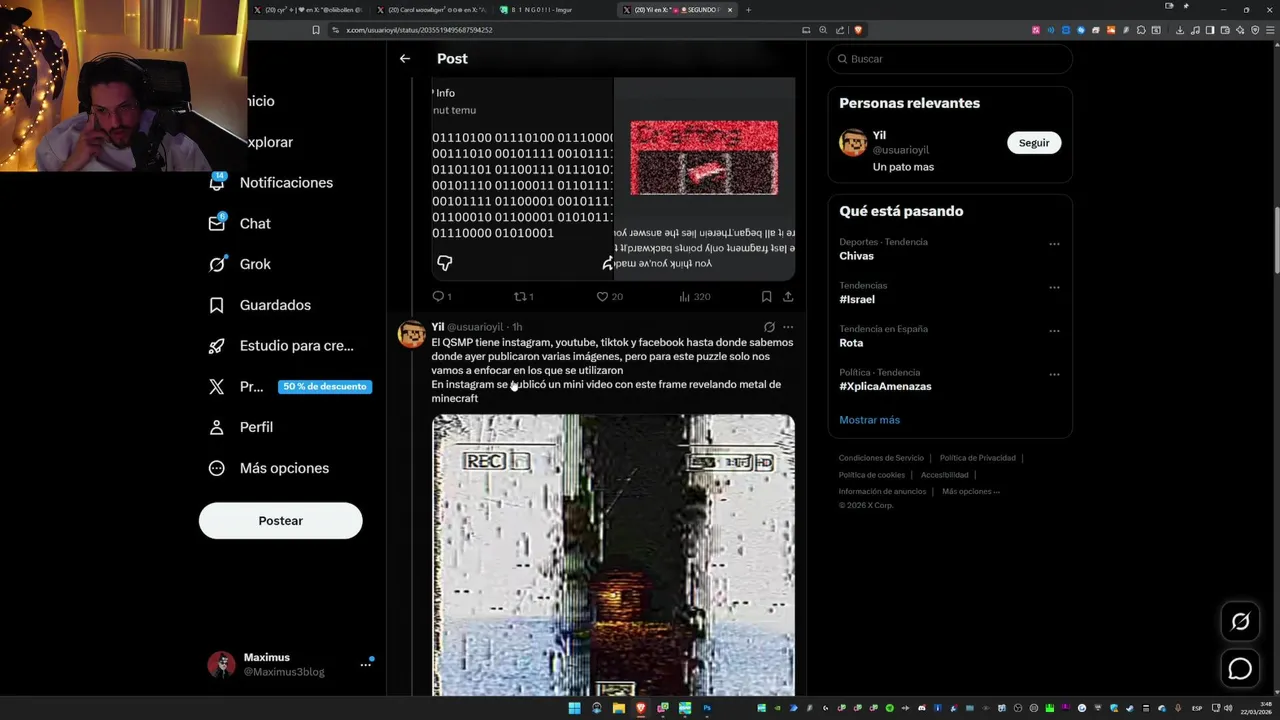Open the Guardados bookmark icon
Screen dimensions: 1280x720
(x=217, y=305)
